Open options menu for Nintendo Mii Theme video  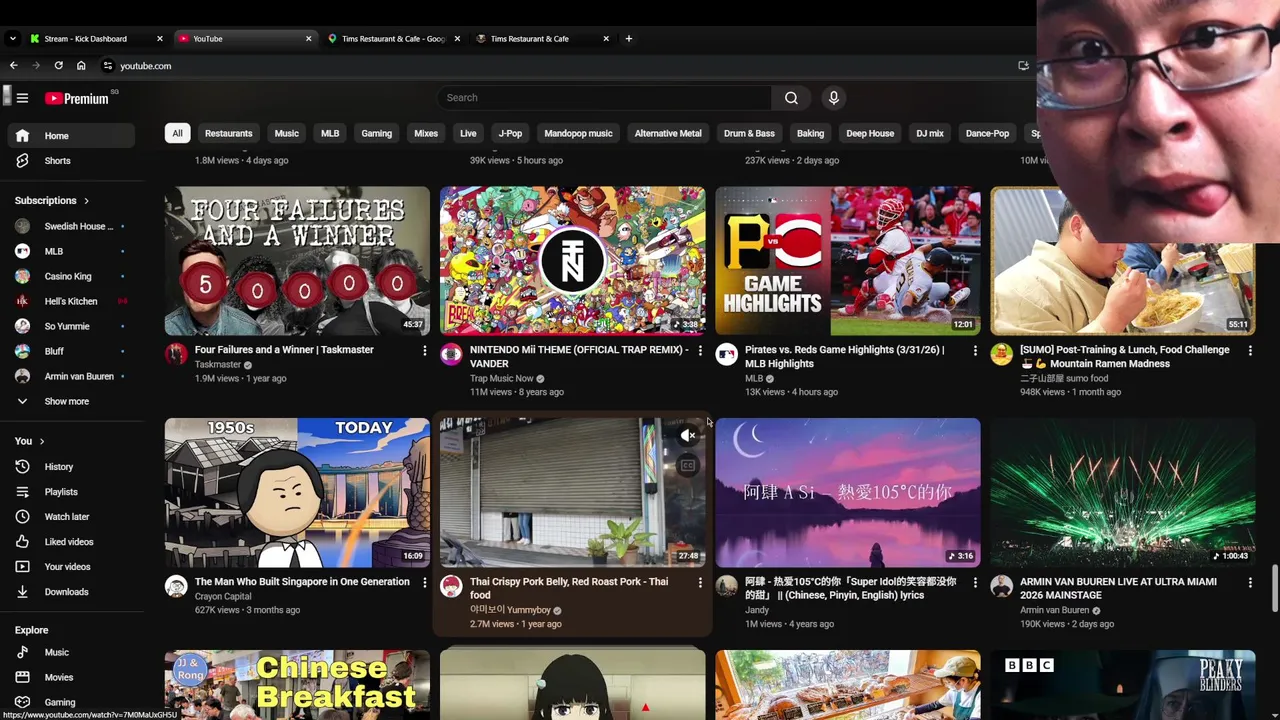click(x=699, y=351)
